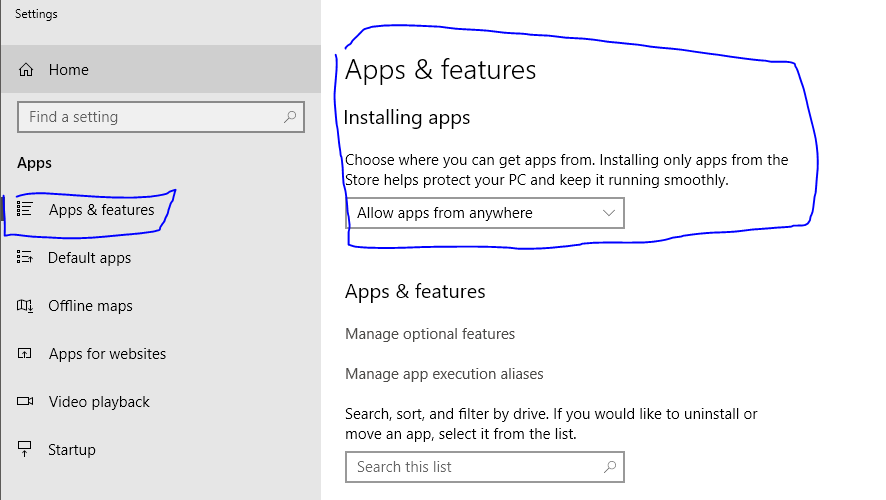Go to the Default apps page
Screen dimensions: 886x500
coord(90,258)
